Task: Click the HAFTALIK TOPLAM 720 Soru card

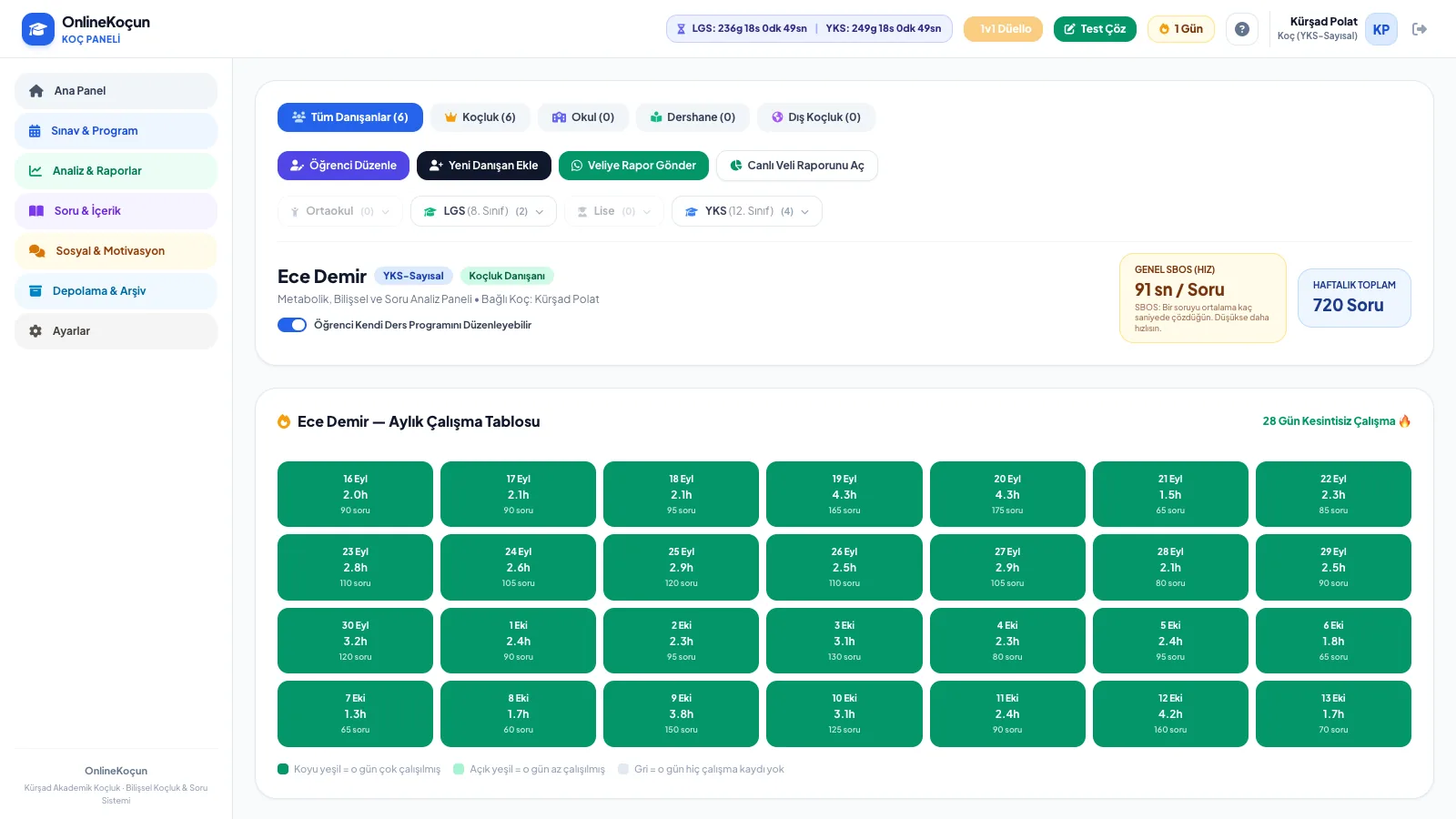Action: 1354,298
